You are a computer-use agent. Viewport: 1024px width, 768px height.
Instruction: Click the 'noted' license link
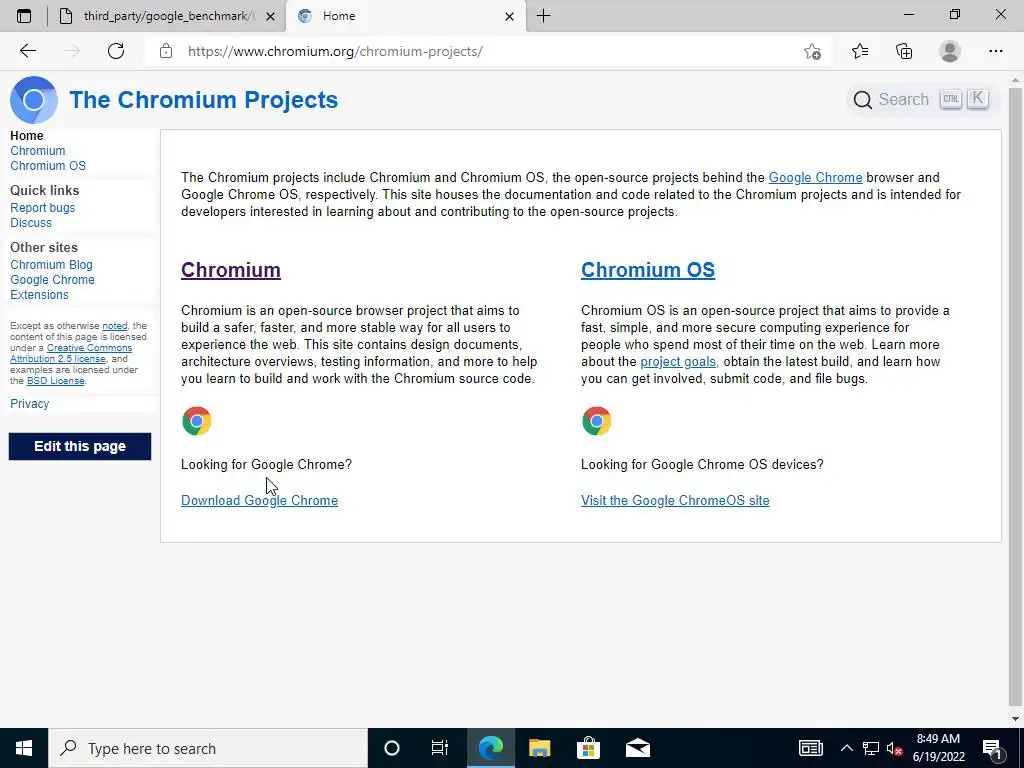coord(114,325)
